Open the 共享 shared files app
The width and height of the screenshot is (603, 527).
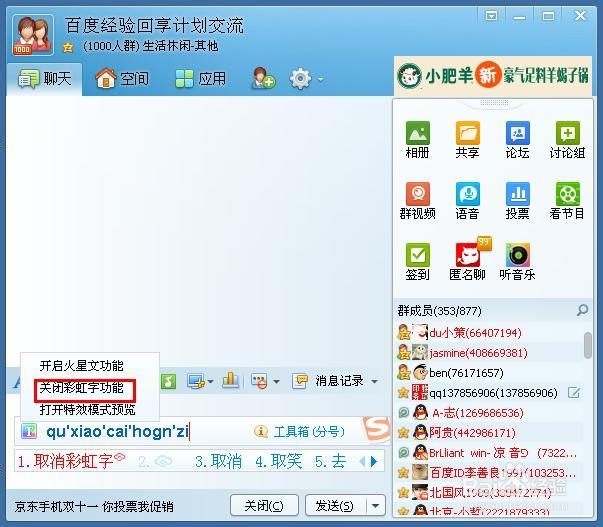pyautogui.click(x=467, y=140)
